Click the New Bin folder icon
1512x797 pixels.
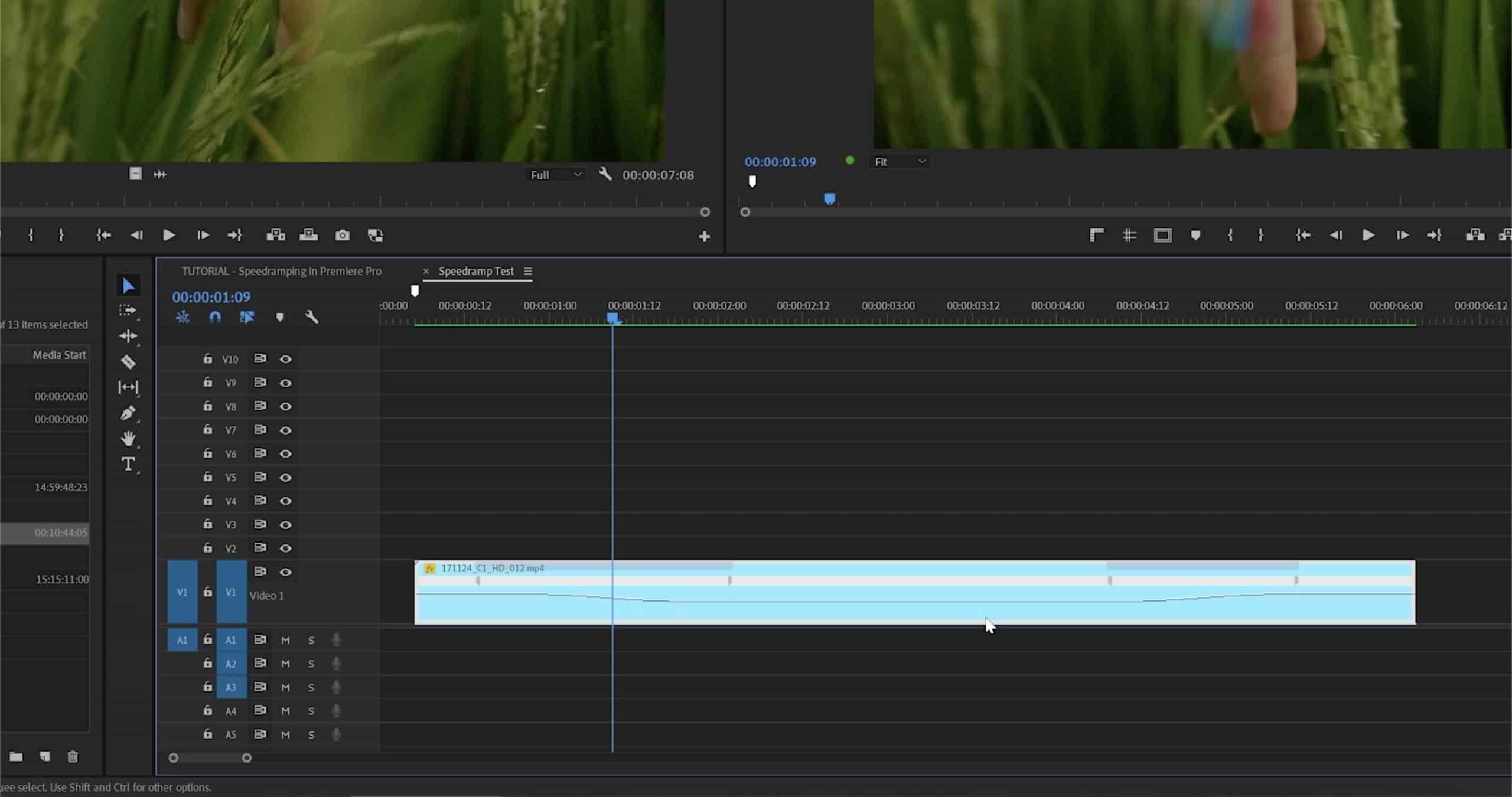pyautogui.click(x=16, y=756)
